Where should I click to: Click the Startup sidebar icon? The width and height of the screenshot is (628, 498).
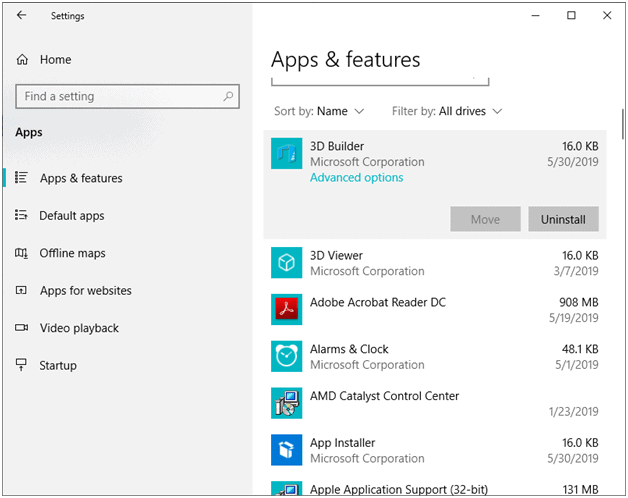click(21, 365)
